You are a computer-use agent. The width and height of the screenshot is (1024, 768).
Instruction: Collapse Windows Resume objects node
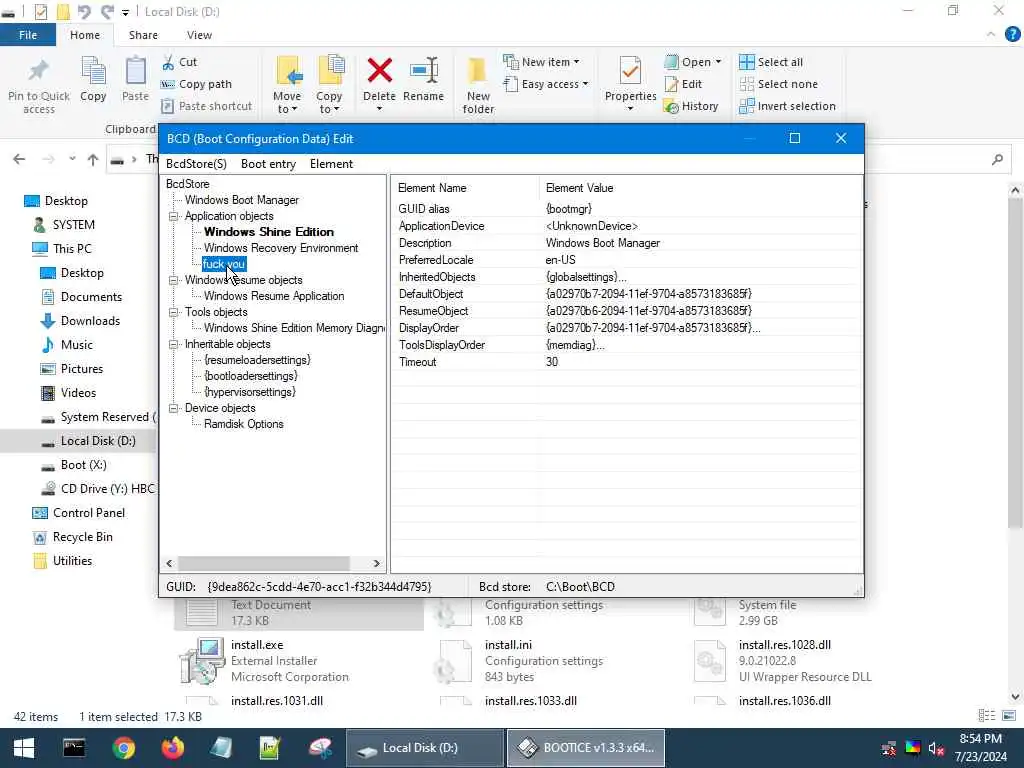(x=174, y=280)
